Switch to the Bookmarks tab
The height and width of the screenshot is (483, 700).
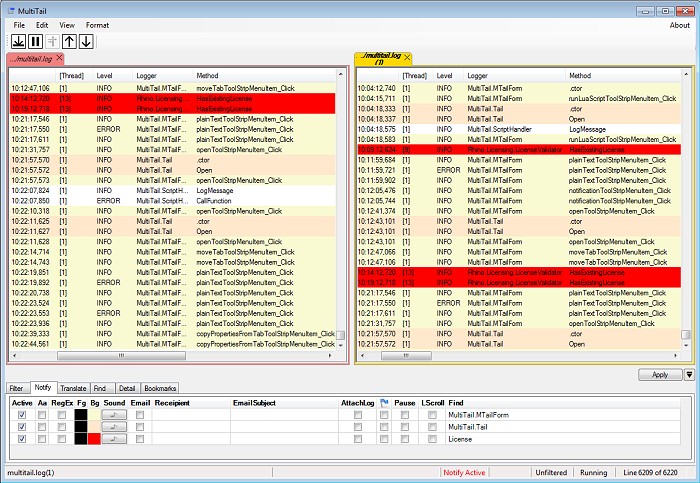[160, 387]
